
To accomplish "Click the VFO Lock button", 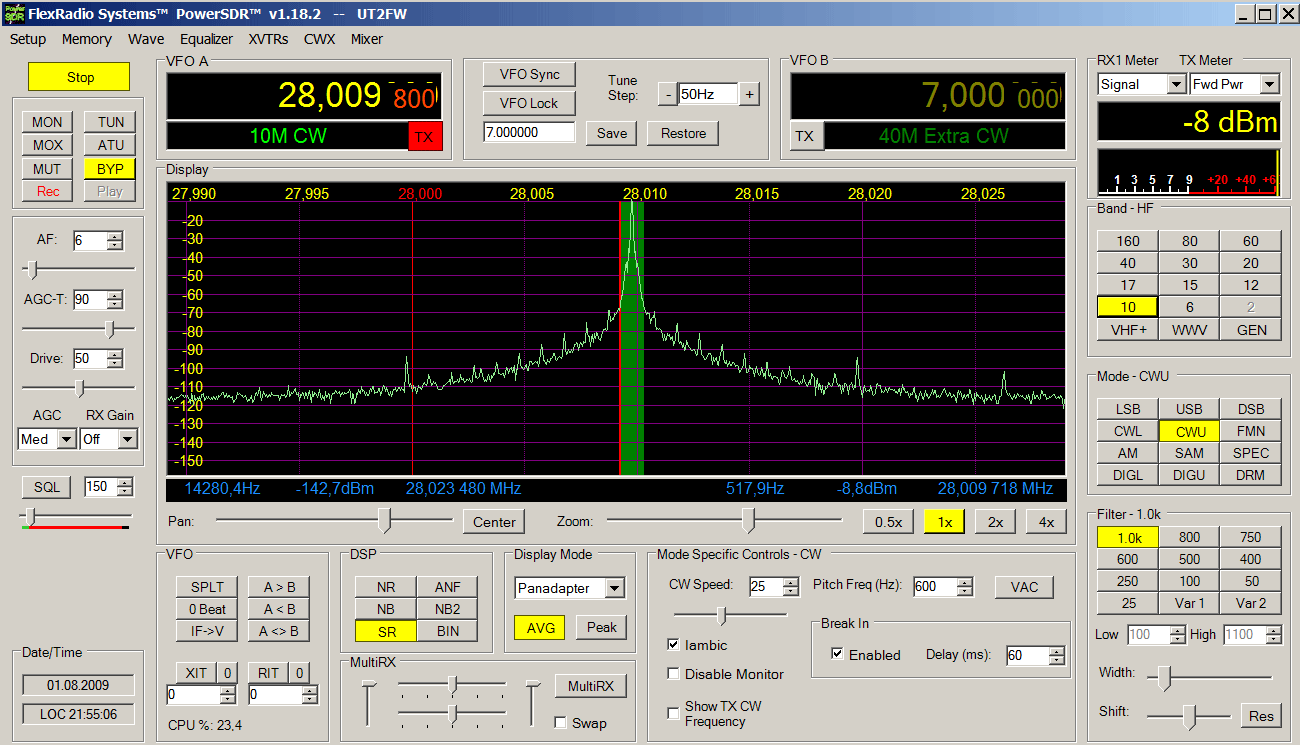I will tap(529, 103).
